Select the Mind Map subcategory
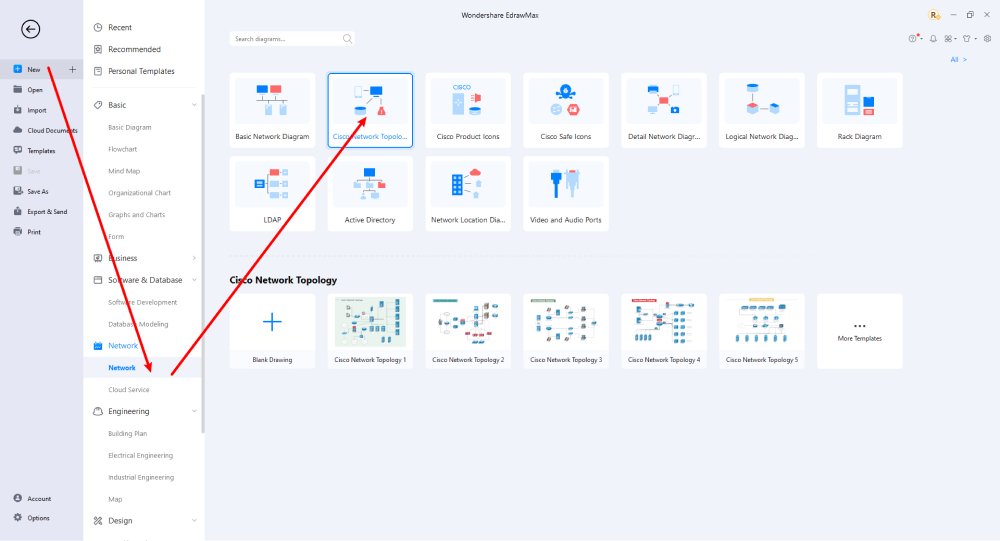1000x541 pixels. 124,171
